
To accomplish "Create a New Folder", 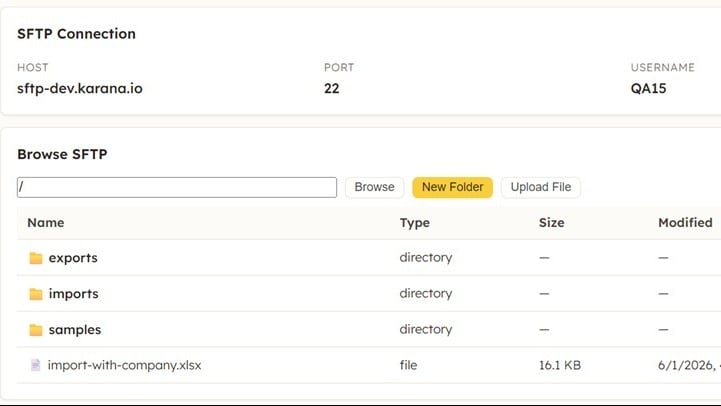I will [x=452, y=187].
